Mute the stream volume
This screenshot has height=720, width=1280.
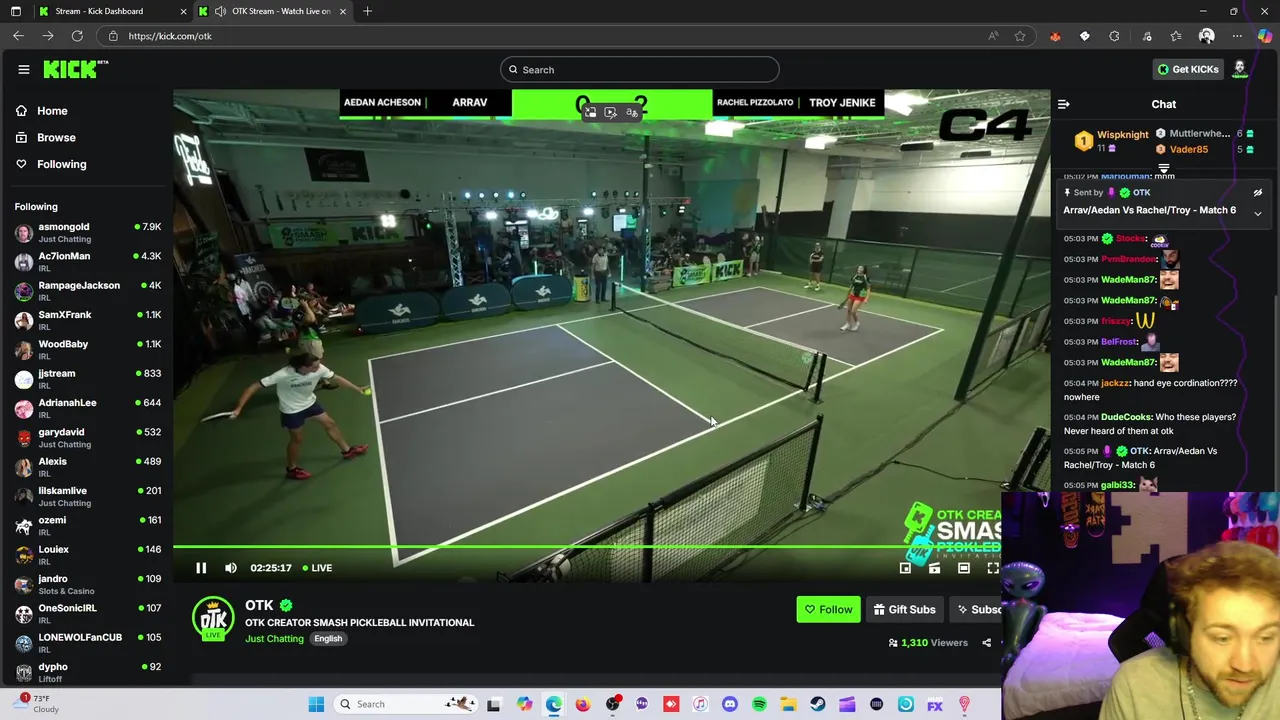coord(231,568)
